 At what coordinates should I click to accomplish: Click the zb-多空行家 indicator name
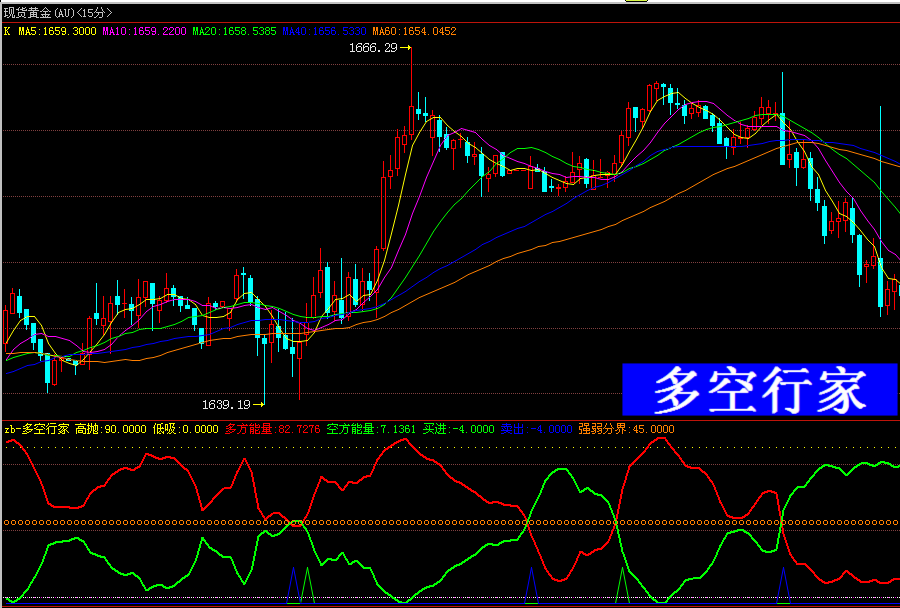point(37,429)
